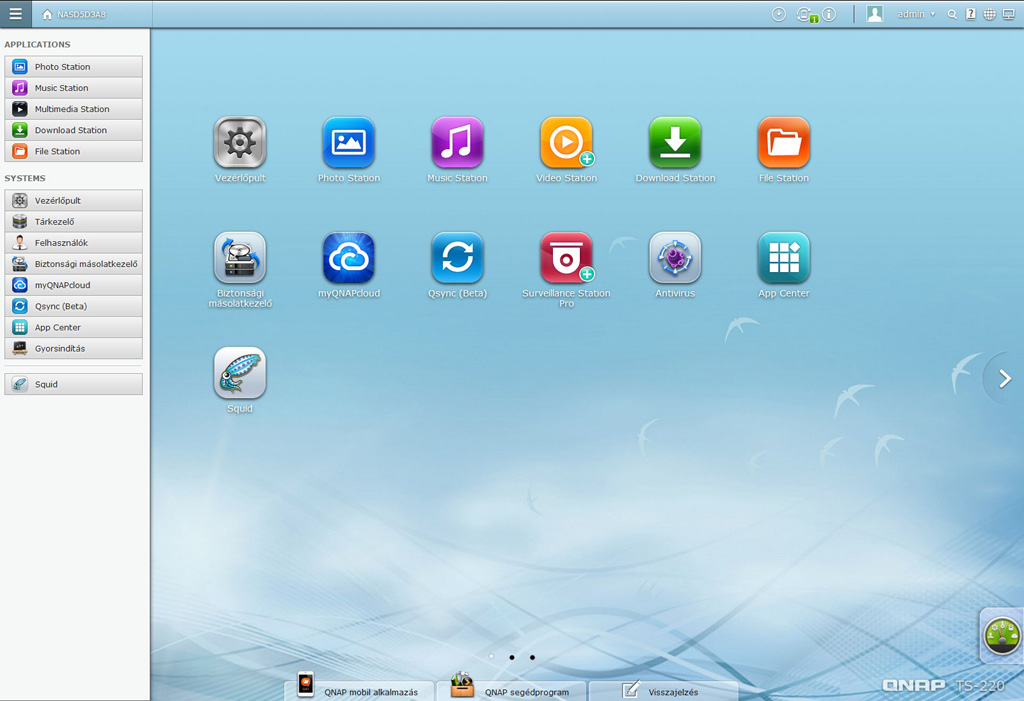
Task: Click the admin user avatar picture
Action: [x=874, y=14]
